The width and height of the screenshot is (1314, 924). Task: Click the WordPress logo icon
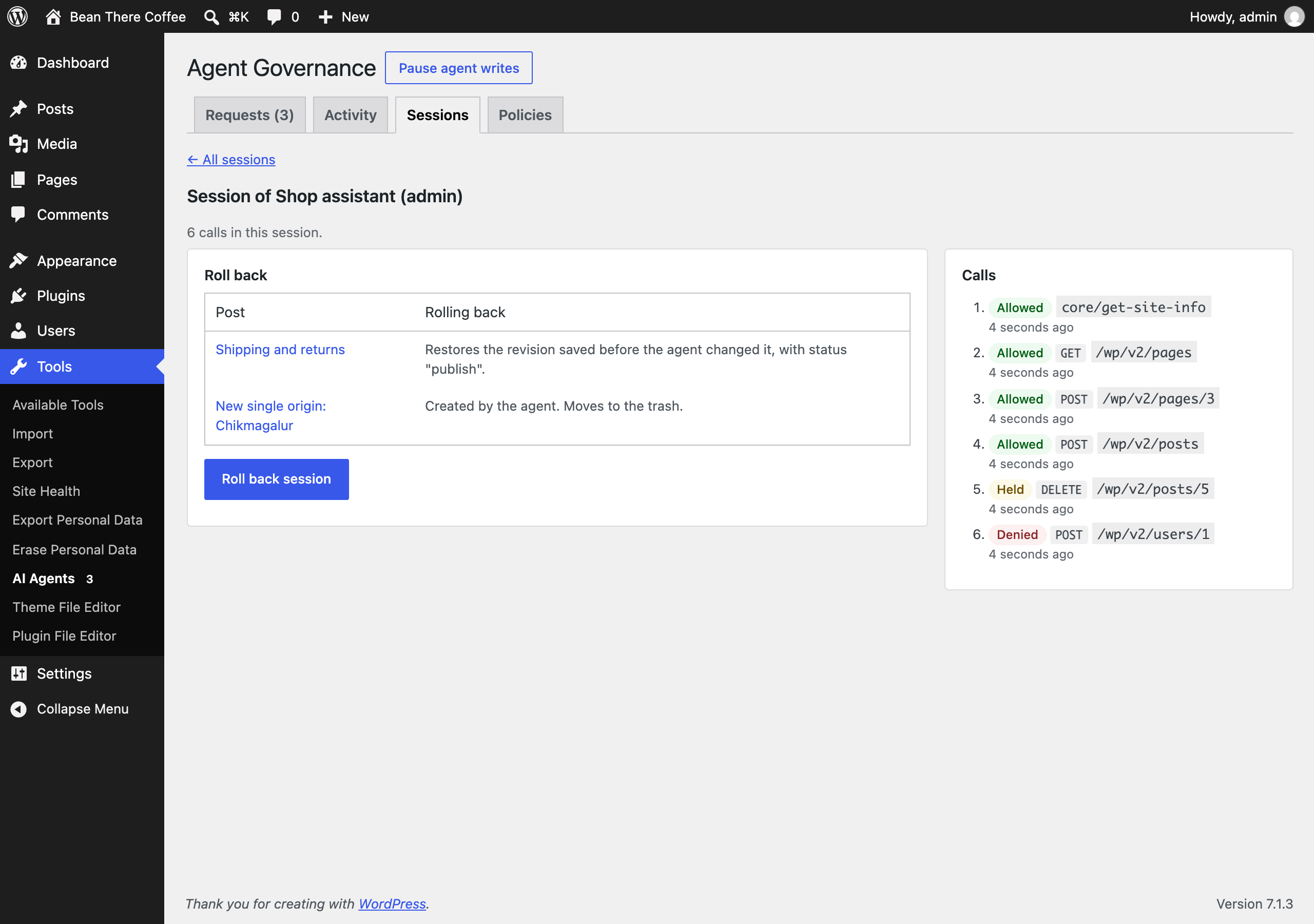click(18, 16)
